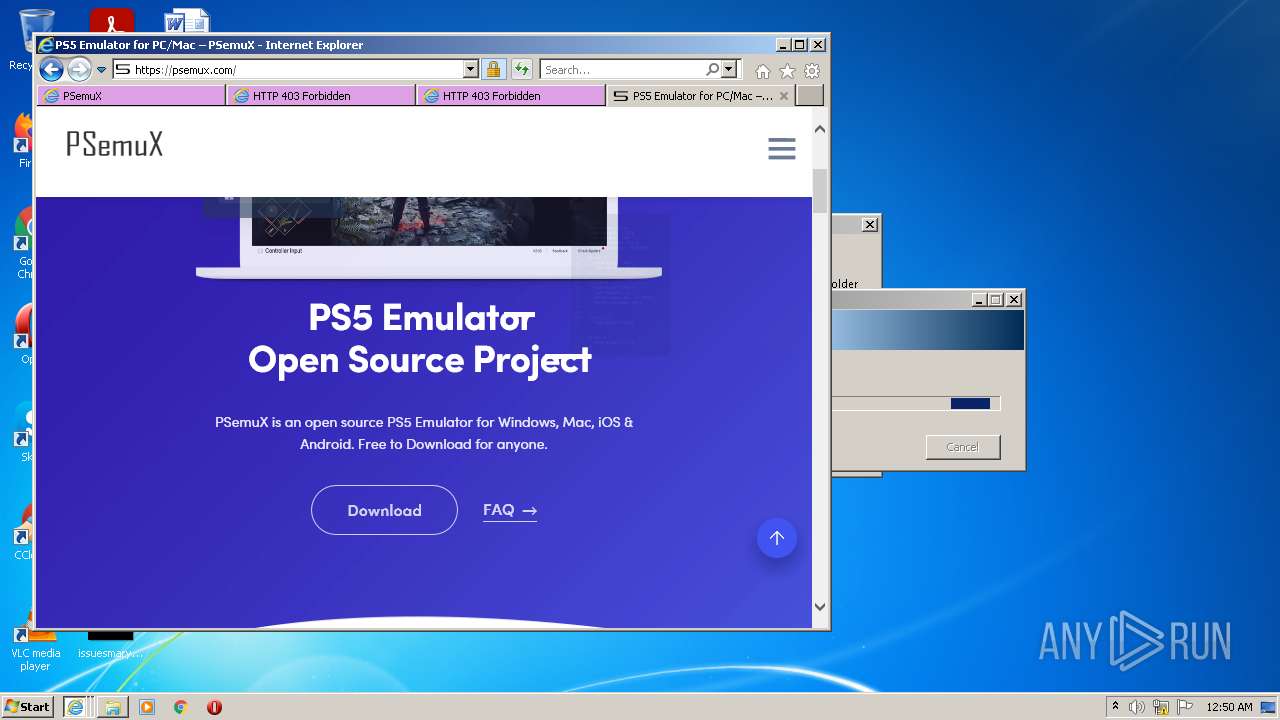Open the Windows Start menu
1280x720 pixels.
(x=28, y=707)
